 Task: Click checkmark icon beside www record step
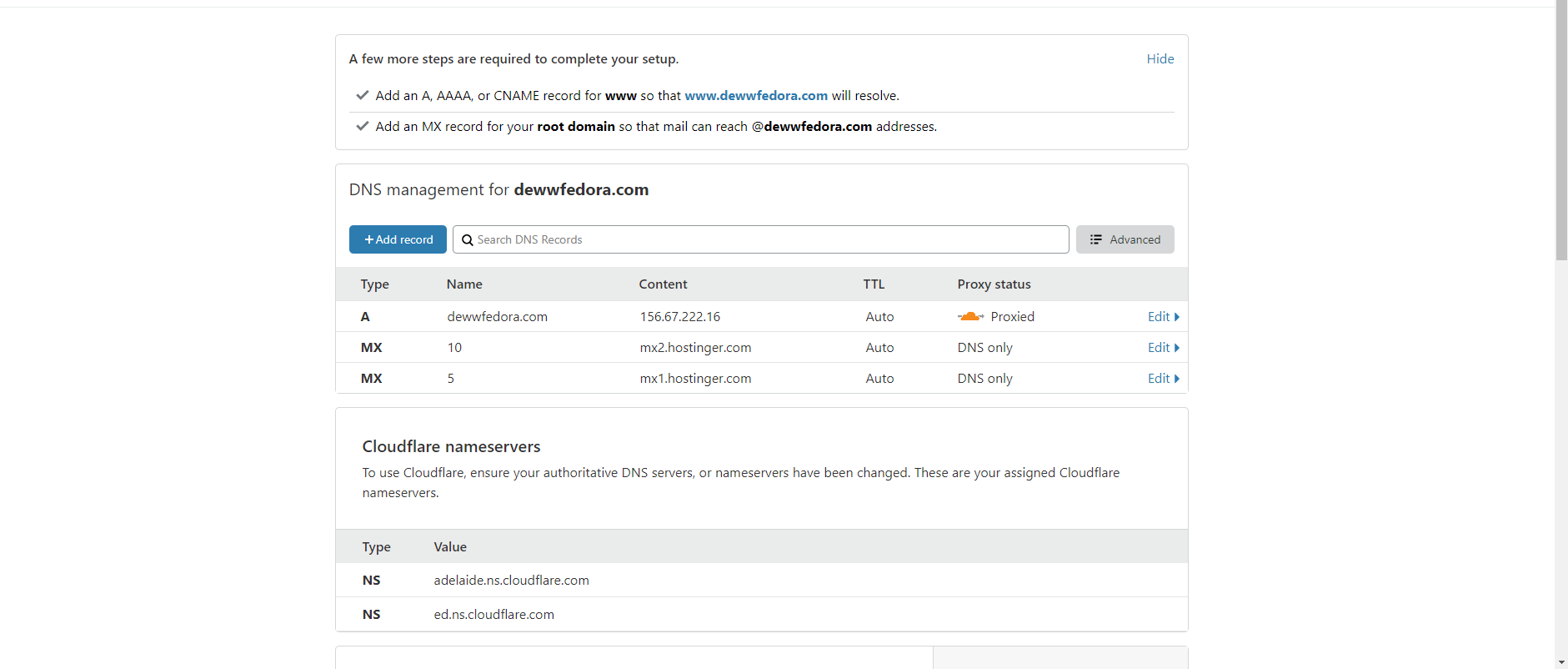(x=363, y=95)
